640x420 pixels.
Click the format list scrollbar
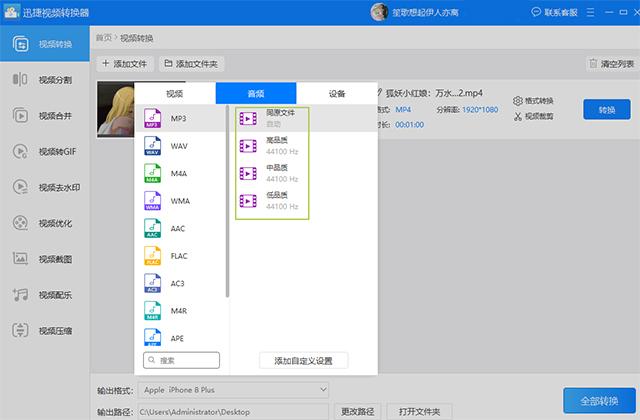point(227,201)
